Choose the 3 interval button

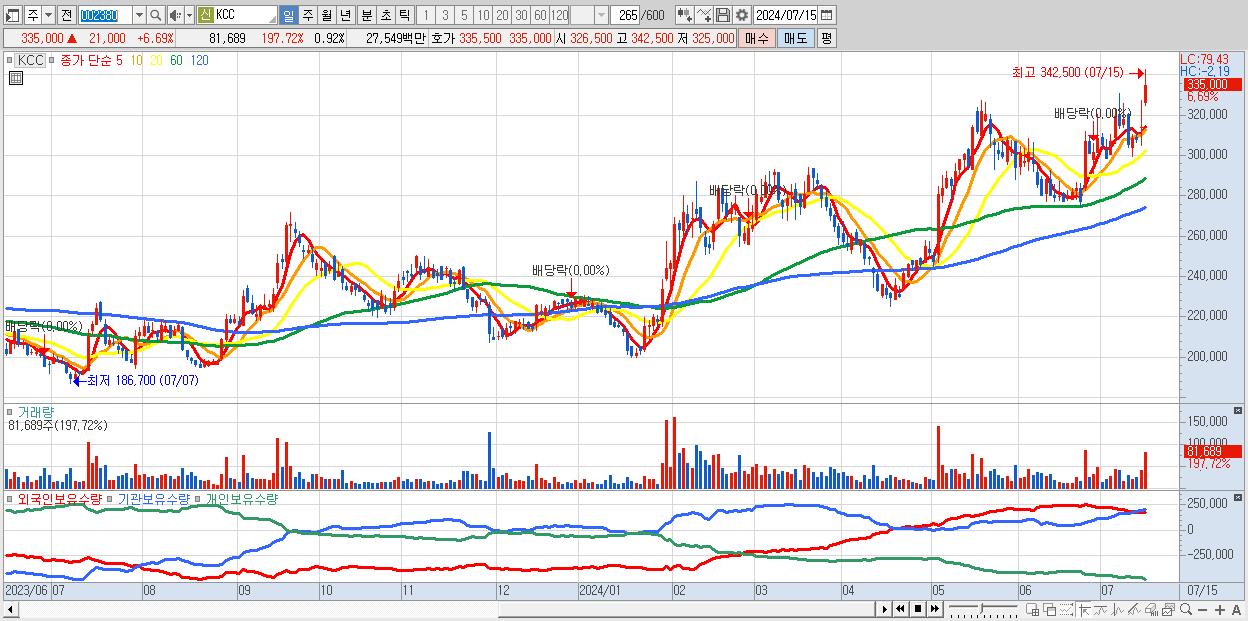tap(445, 15)
